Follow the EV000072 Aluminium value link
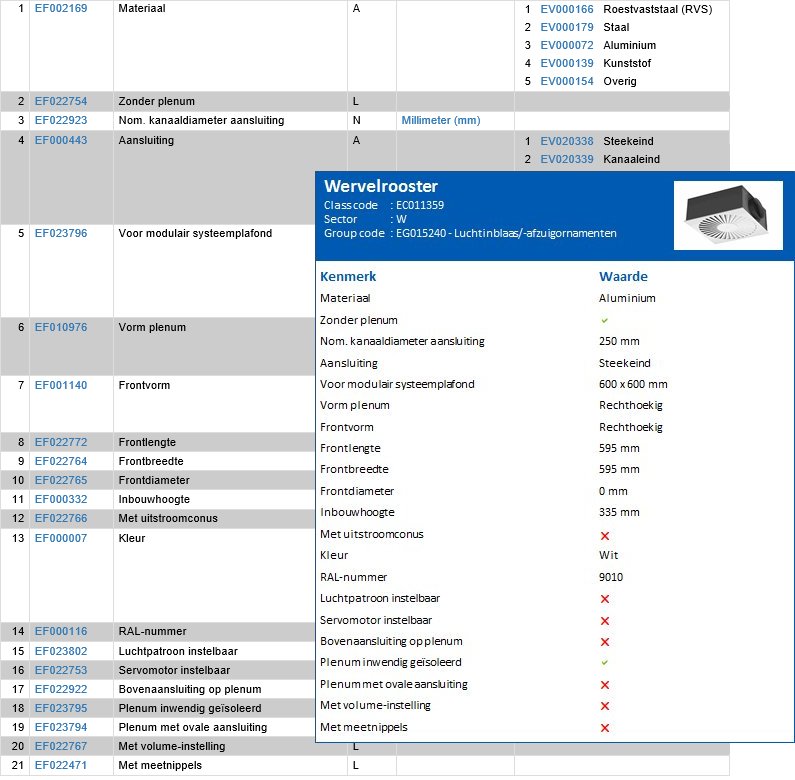This screenshot has width=795, height=780. click(x=567, y=45)
